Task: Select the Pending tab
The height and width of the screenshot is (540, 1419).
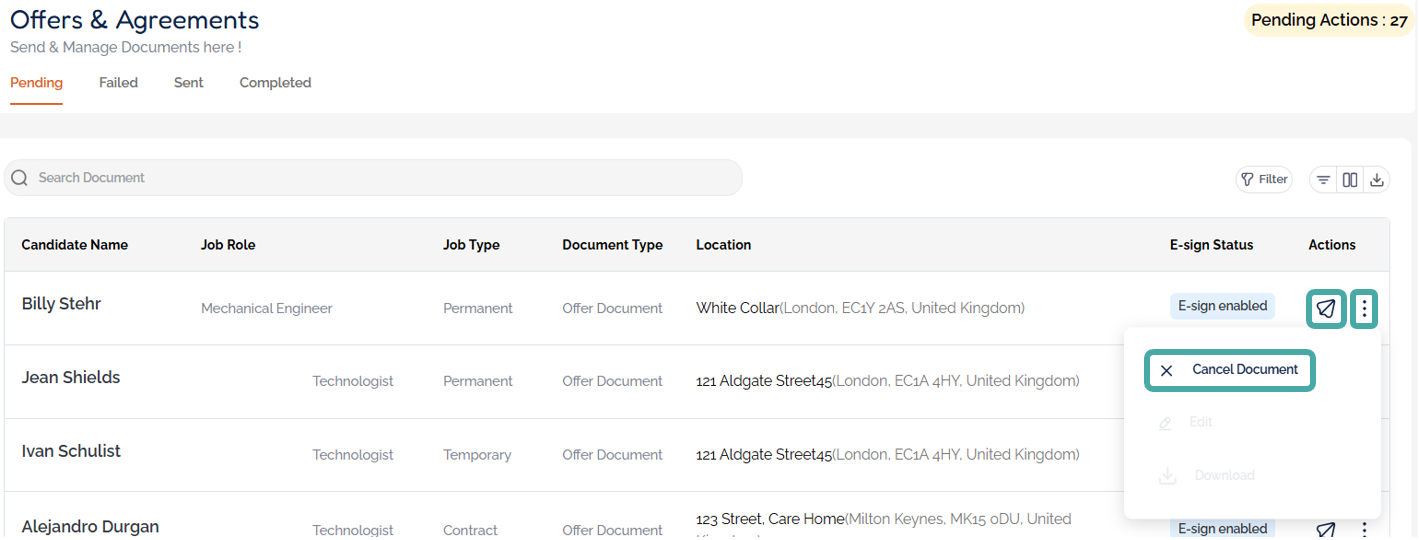Action: pyautogui.click(x=36, y=83)
